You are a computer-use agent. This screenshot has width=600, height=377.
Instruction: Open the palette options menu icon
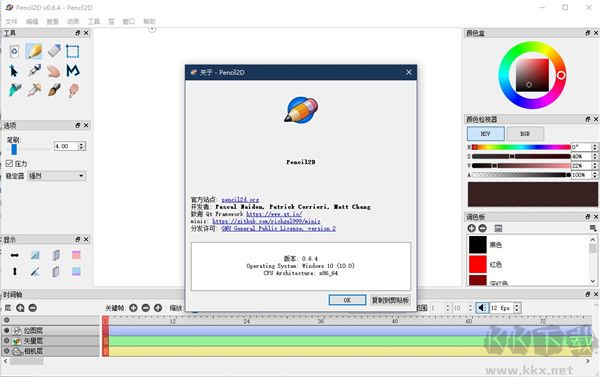[x=593, y=228]
